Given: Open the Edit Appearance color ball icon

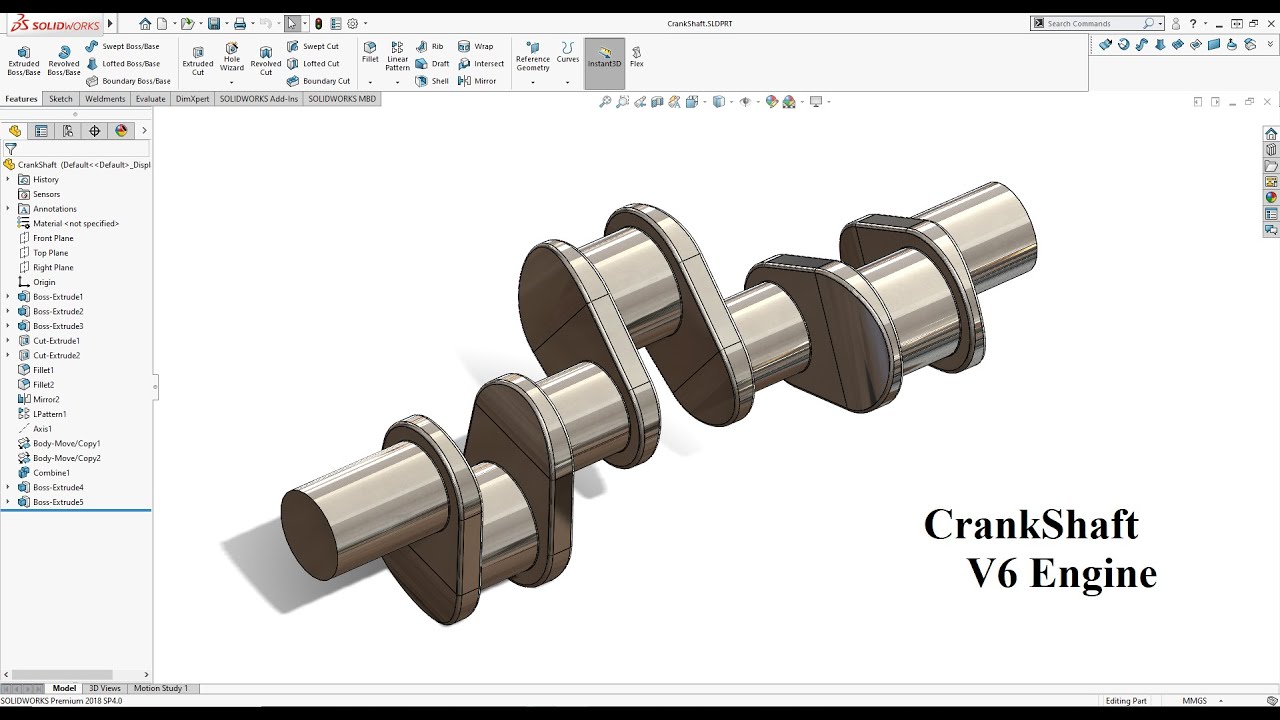Looking at the screenshot, I should (x=772, y=102).
